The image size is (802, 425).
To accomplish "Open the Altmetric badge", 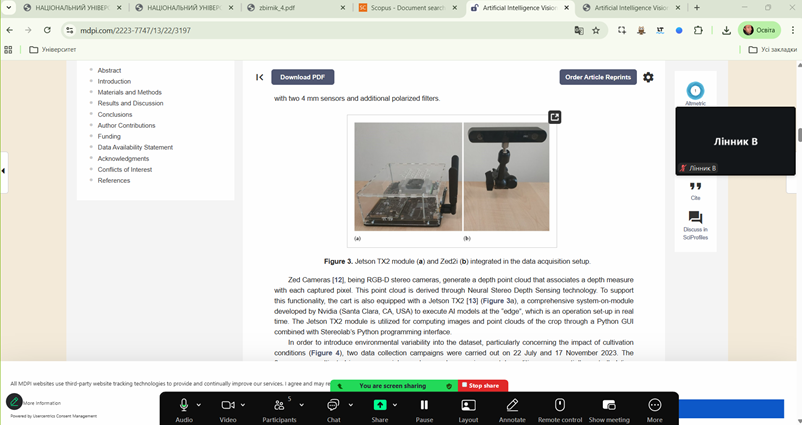I will (695, 91).
